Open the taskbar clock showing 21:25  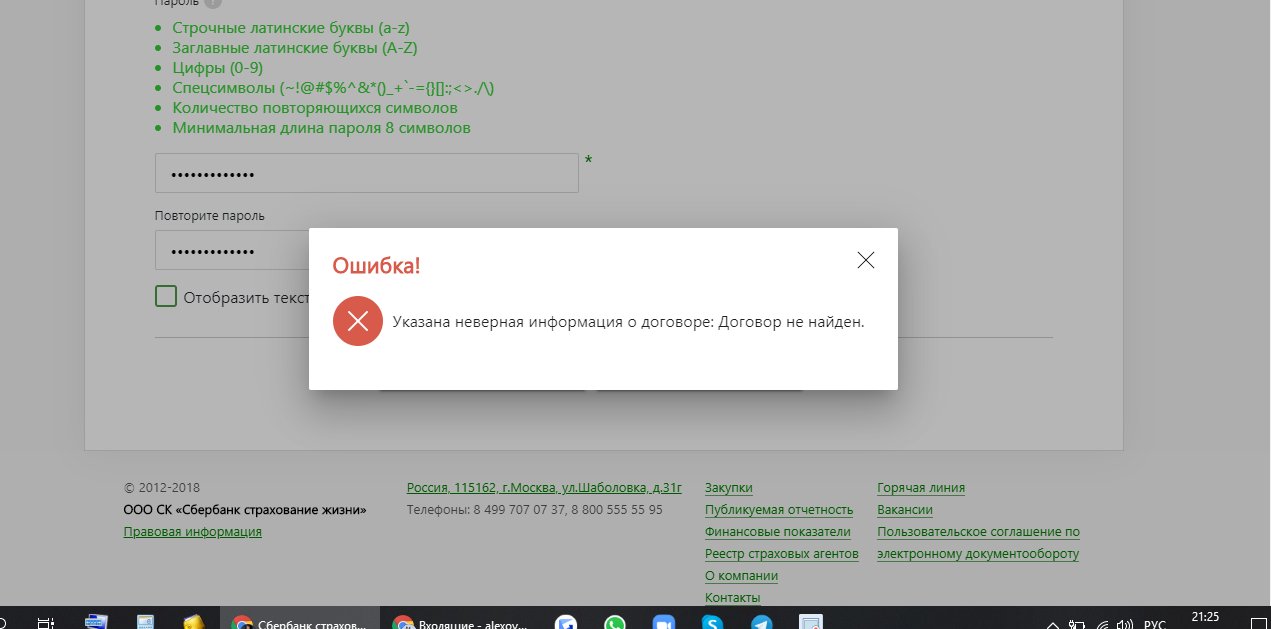coord(1207,619)
